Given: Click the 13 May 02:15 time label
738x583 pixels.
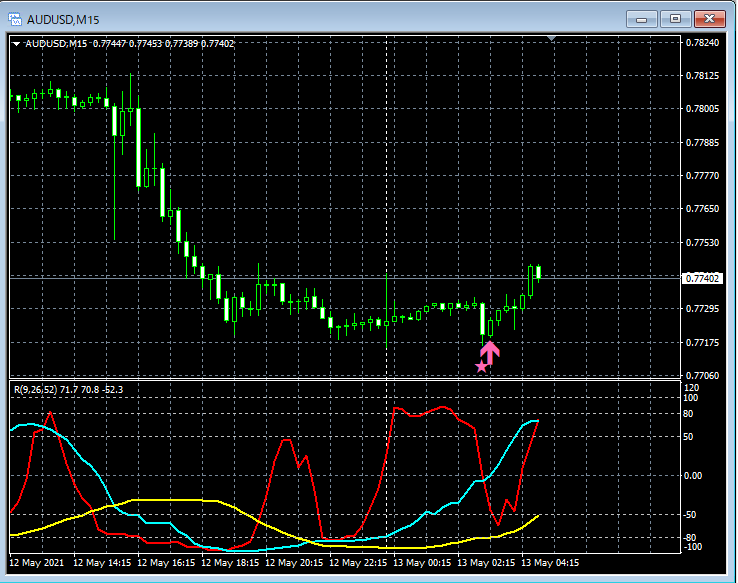Looking at the screenshot, I should [x=486, y=563].
